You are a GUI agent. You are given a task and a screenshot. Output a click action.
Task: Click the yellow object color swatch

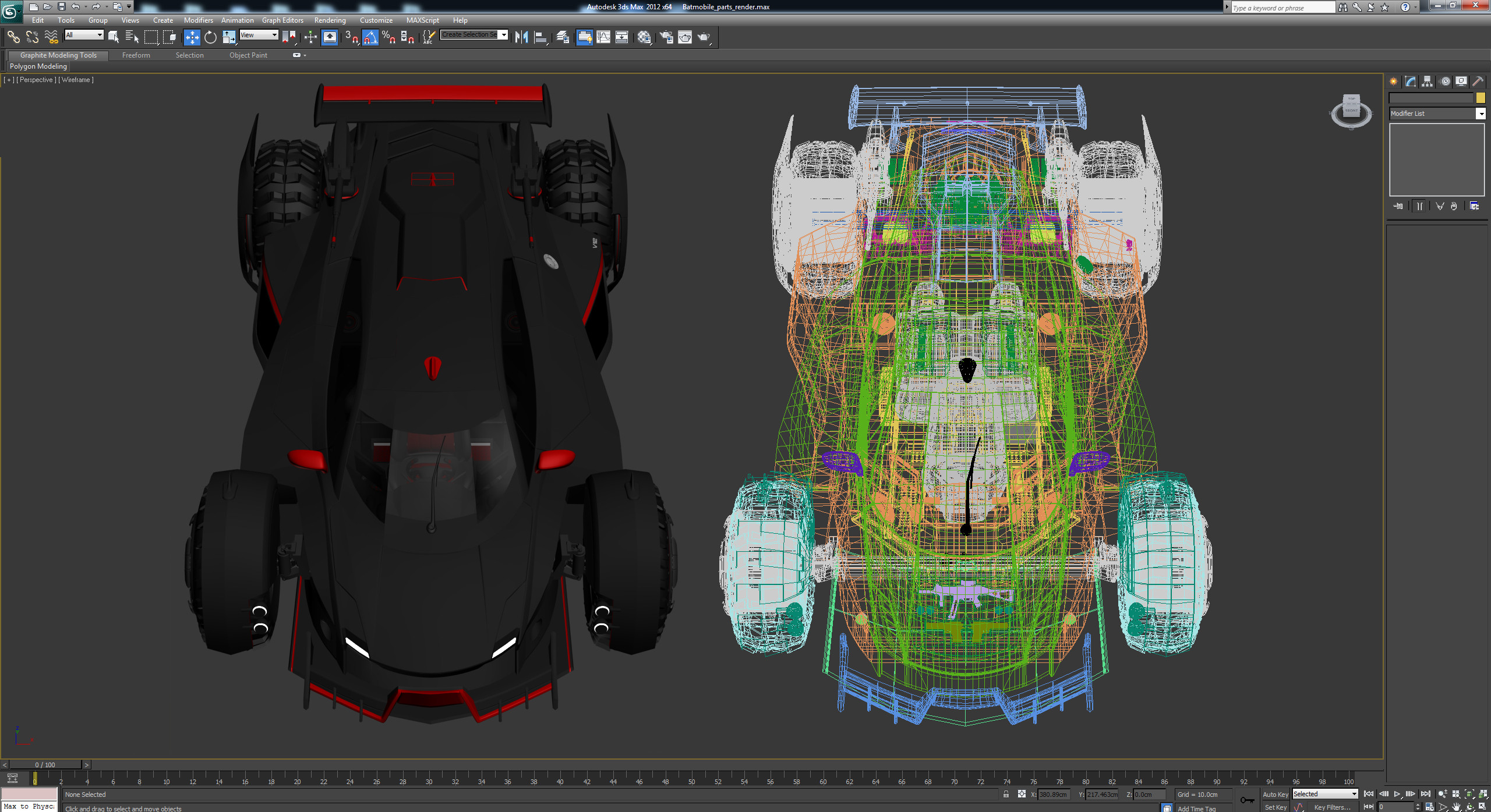pyautogui.click(x=1481, y=98)
